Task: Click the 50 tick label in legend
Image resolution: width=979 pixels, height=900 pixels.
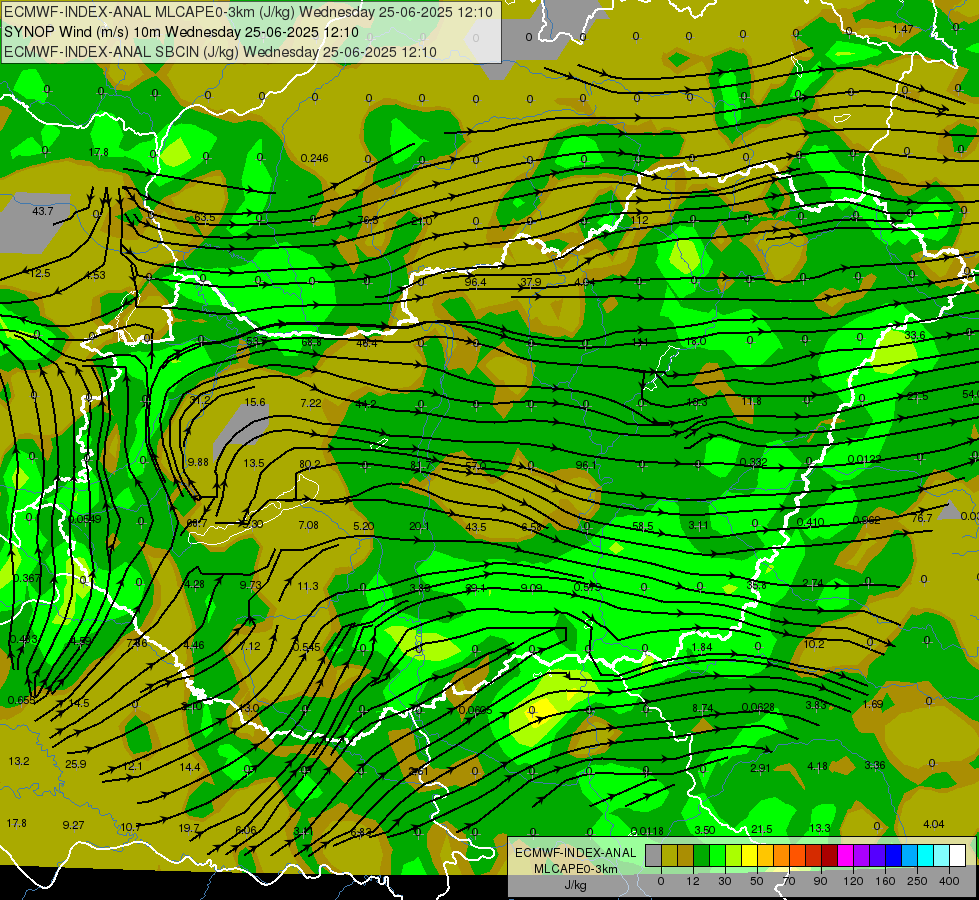Action: click(x=757, y=881)
